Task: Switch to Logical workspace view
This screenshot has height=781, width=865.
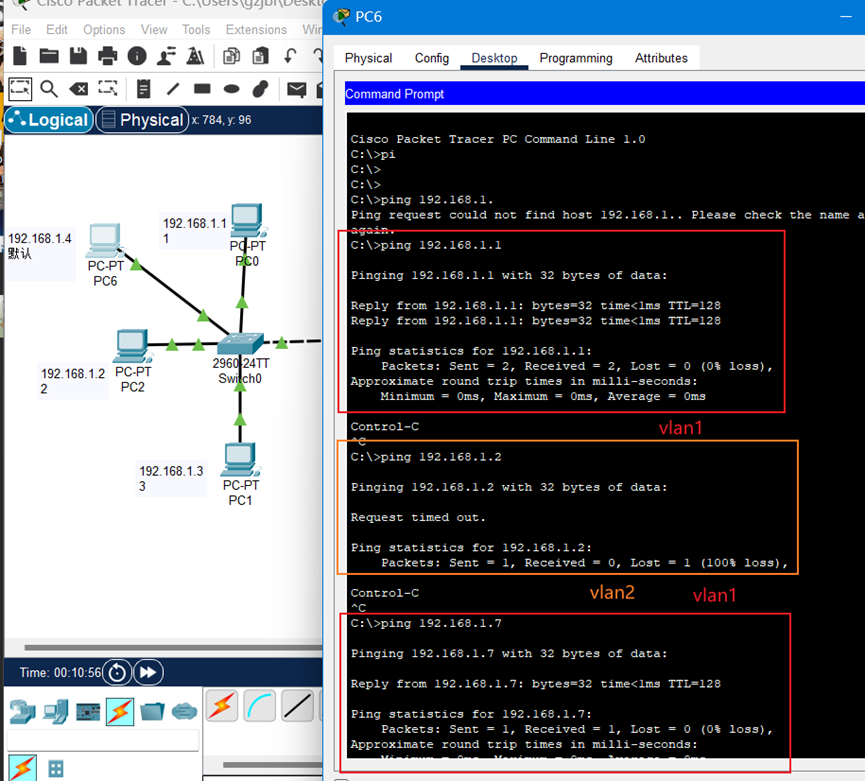Action: point(49,120)
